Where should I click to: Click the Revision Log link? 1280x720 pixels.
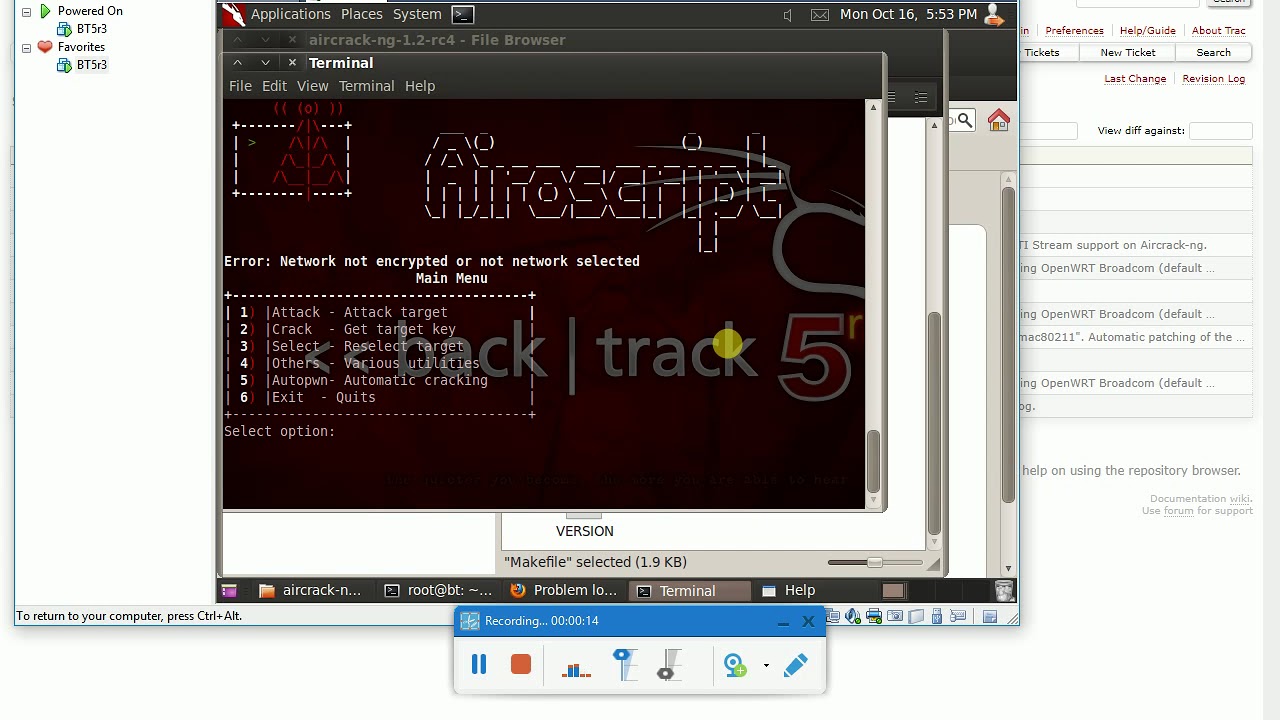[x=1213, y=79]
